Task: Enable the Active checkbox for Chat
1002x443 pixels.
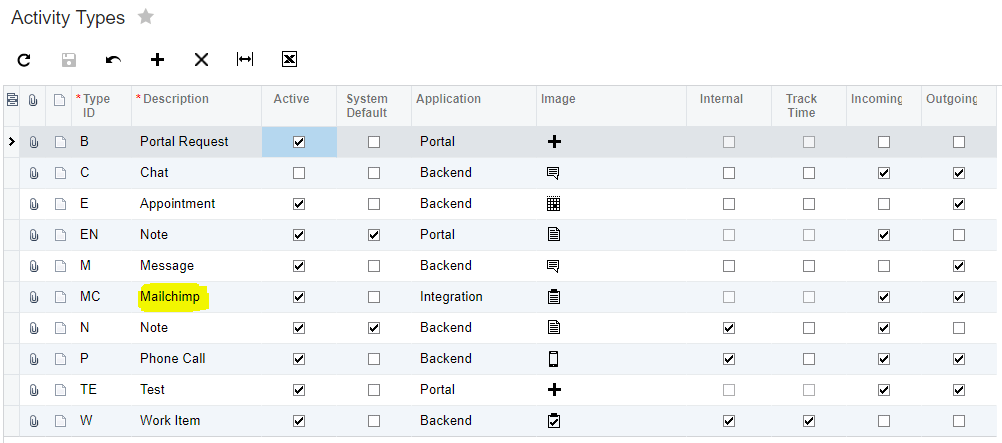Action: [x=298, y=173]
